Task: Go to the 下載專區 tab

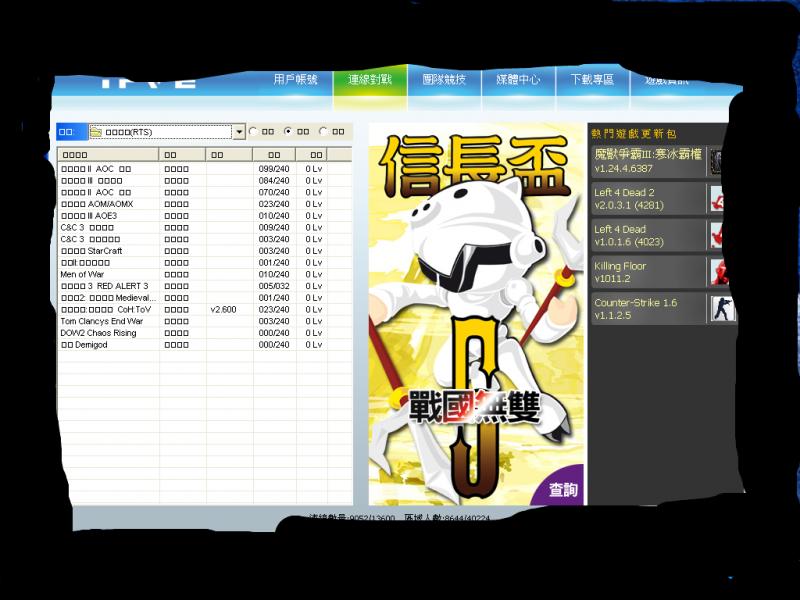Action: click(x=593, y=80)
